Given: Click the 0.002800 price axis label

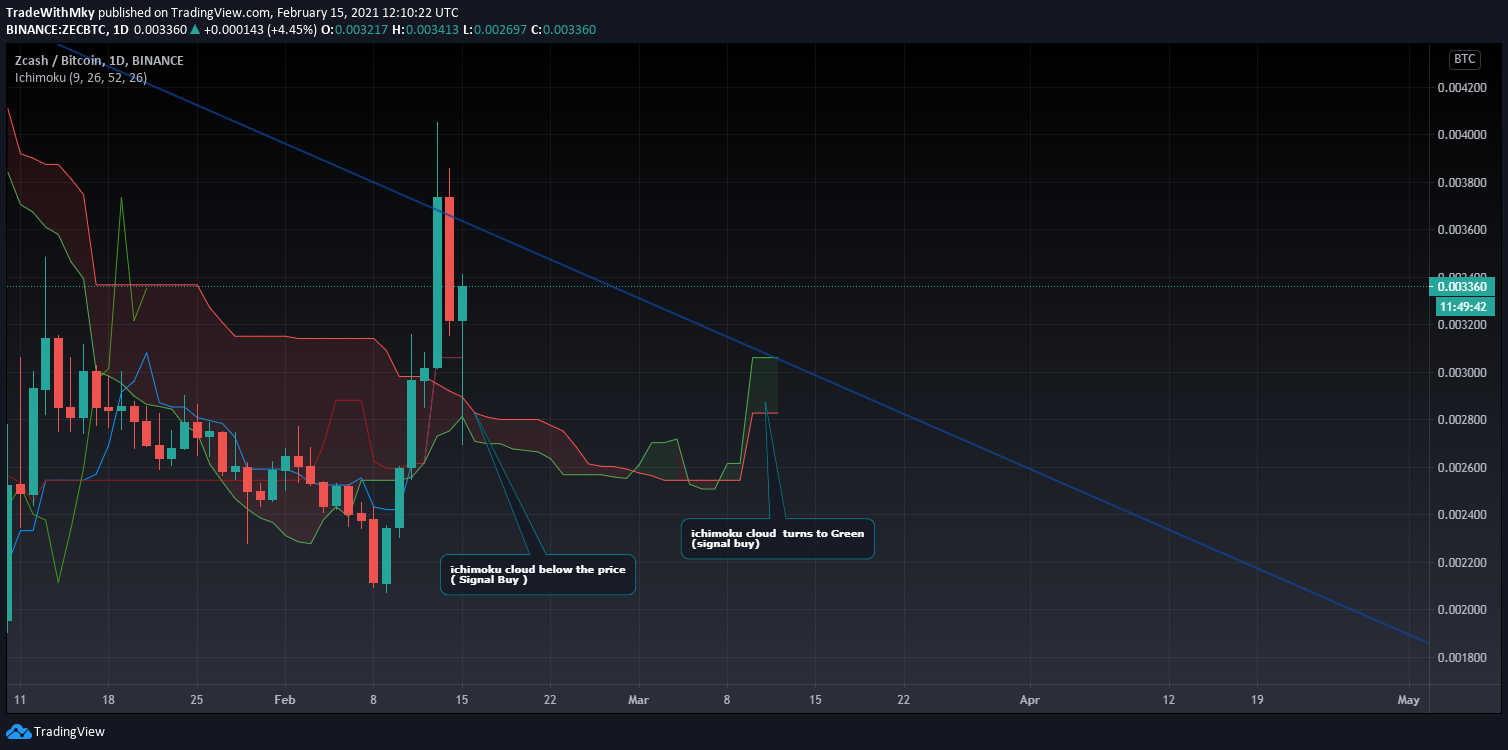Looking at the screenshot, I should click(x=1461, y=420).
